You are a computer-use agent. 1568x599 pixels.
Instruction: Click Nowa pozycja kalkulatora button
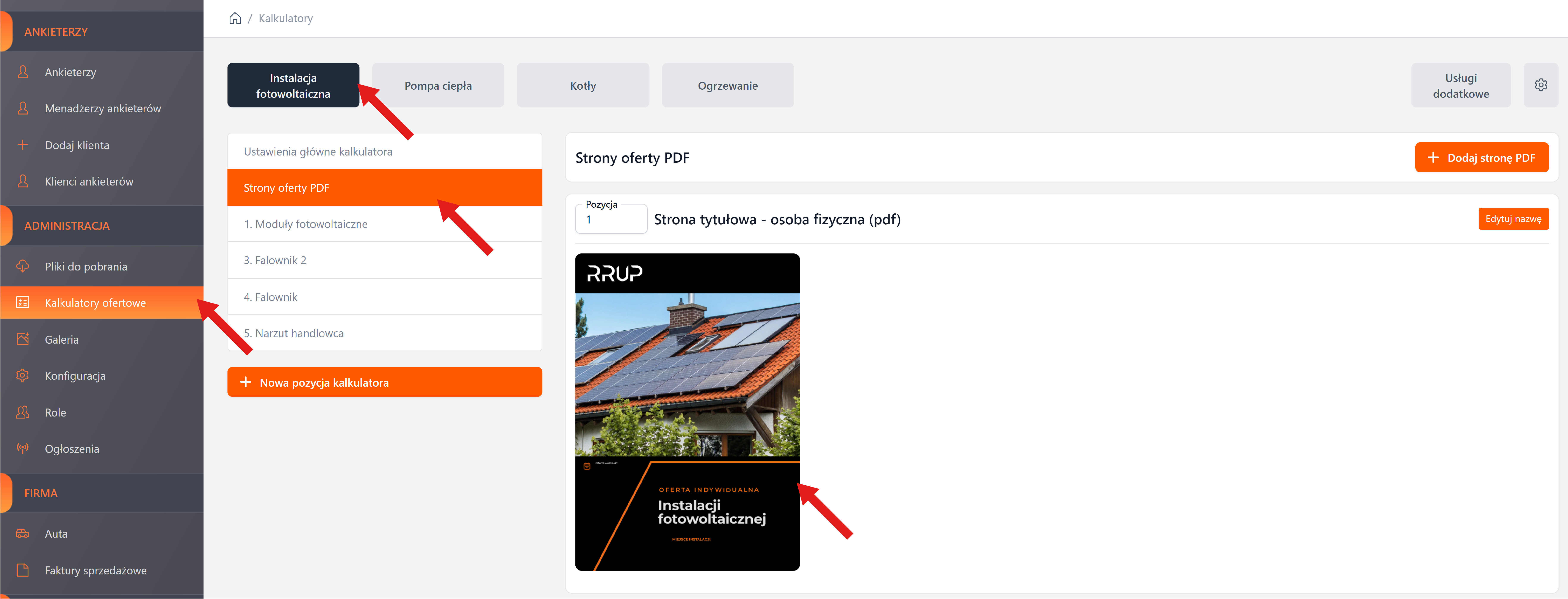[385, 382]
